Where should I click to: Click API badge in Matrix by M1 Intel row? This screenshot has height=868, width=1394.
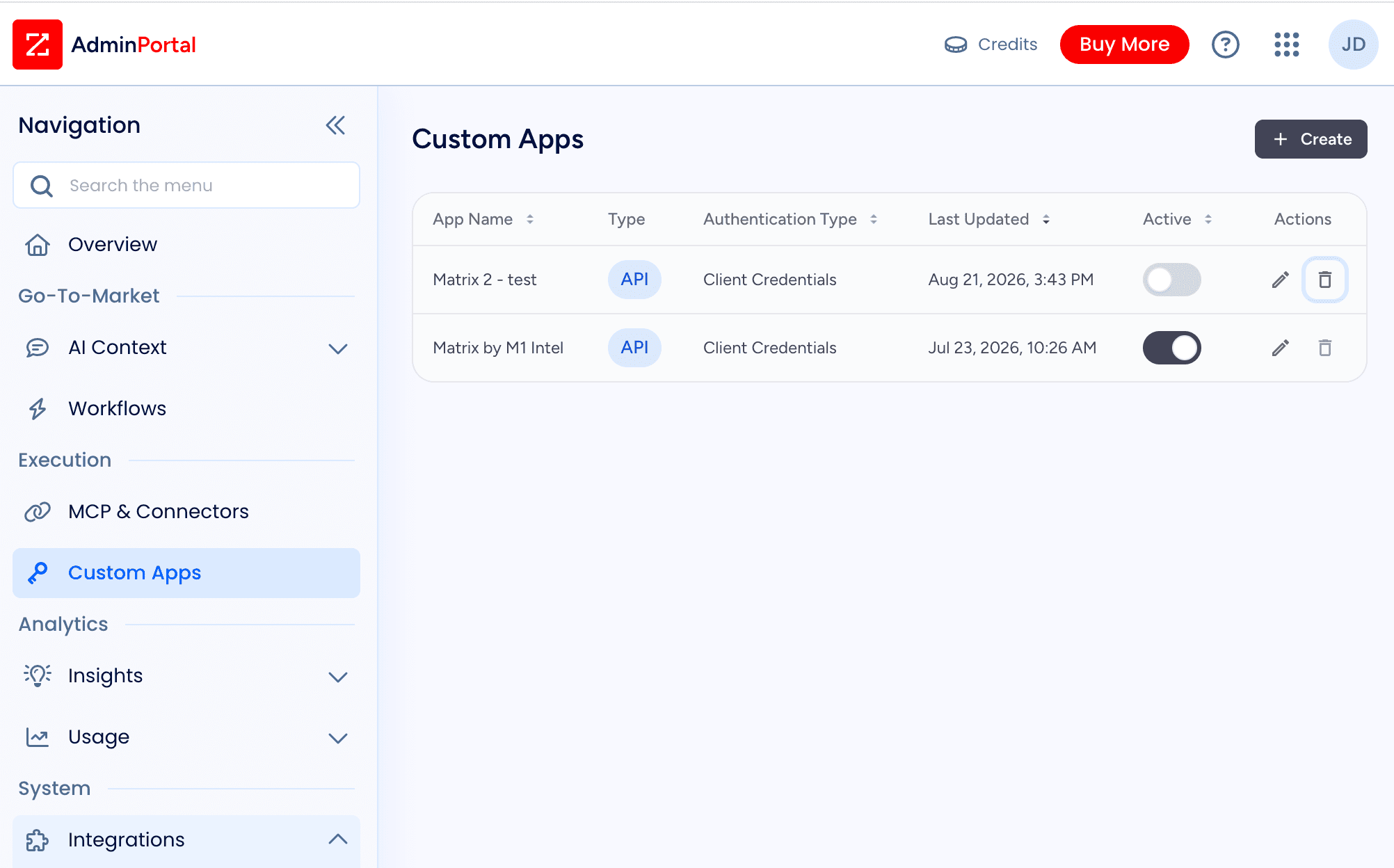click(x=634, y=348)
